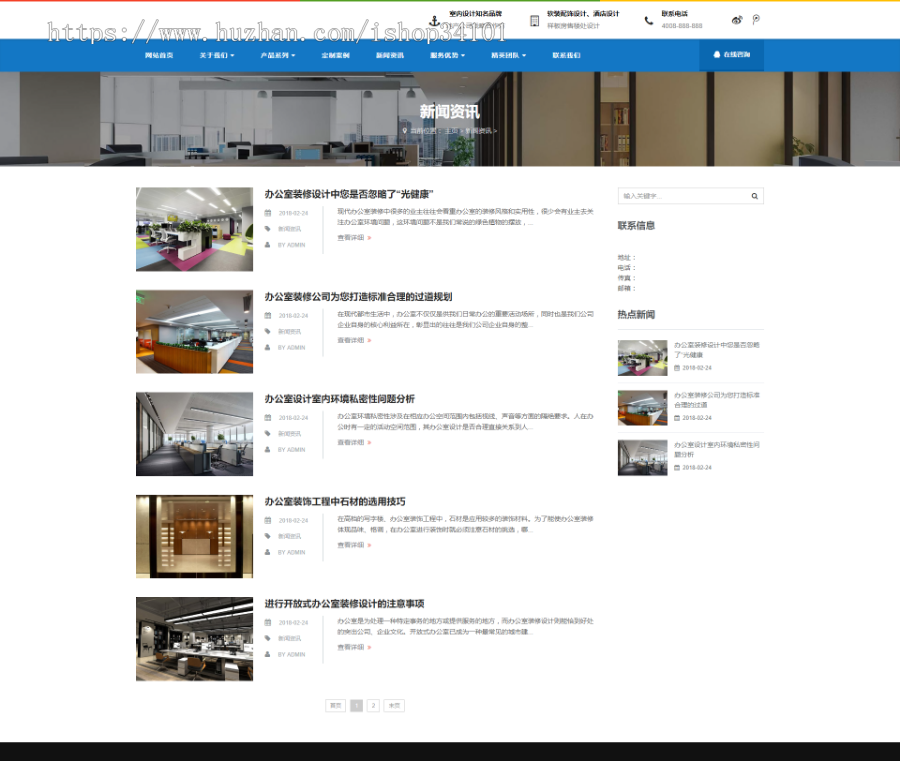Image resolution: width=900 pixels, height=761 pixels.
Task: Open third hot news sidebar thumbnail
Action: 642,458
